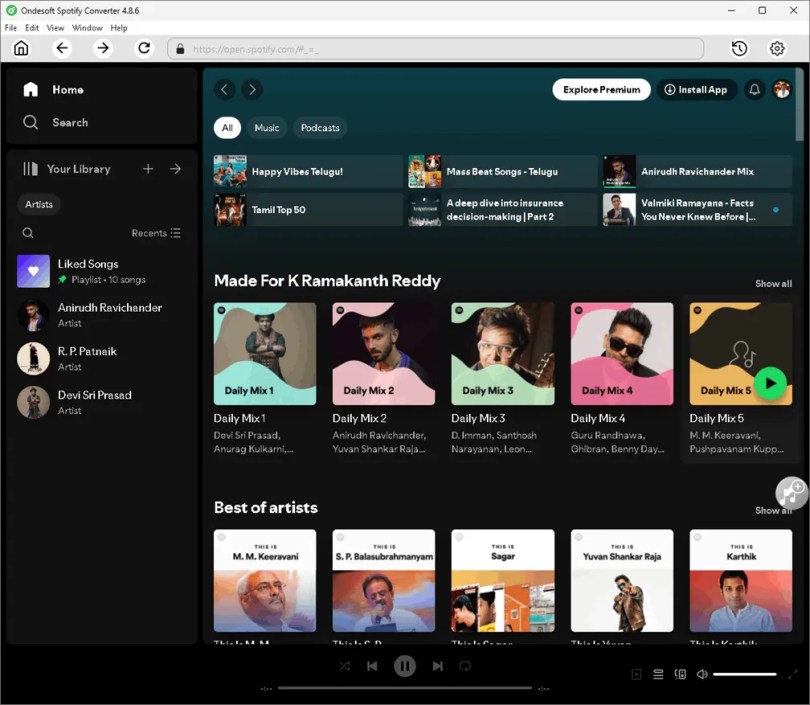Open Valmiki Ramayana Facts tile

coord(697,210)
